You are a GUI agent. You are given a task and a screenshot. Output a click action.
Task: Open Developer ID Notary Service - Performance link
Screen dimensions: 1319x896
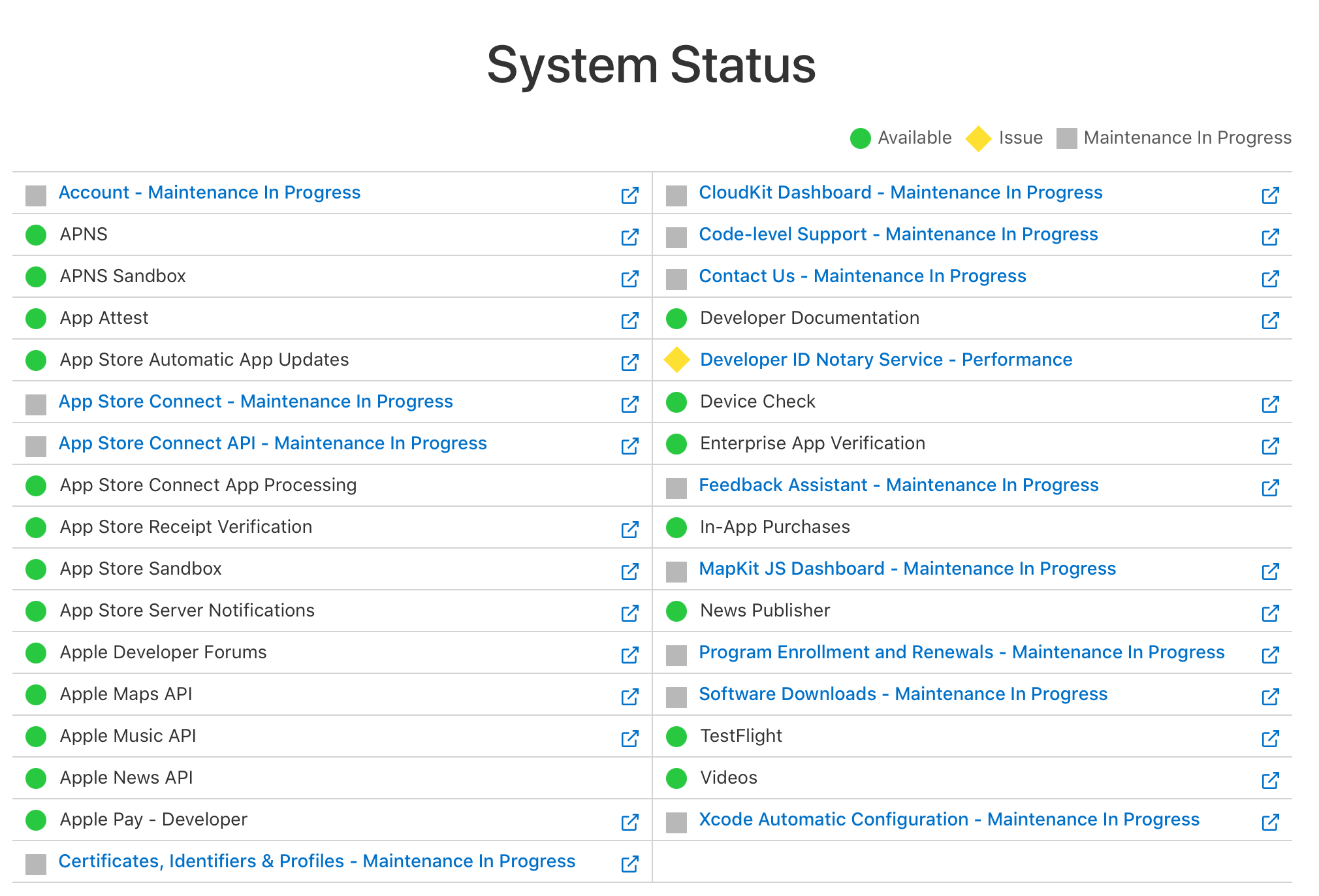pos(885,360)
